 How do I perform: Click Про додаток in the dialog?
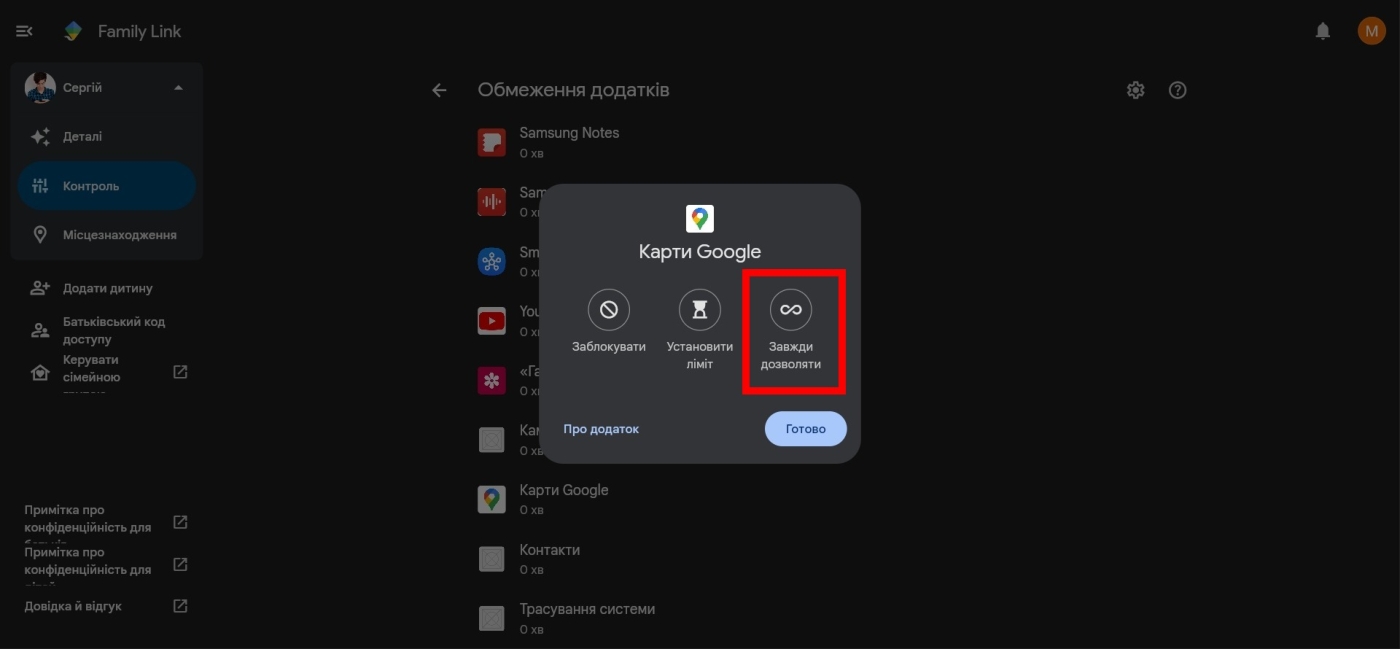point(601,429)
